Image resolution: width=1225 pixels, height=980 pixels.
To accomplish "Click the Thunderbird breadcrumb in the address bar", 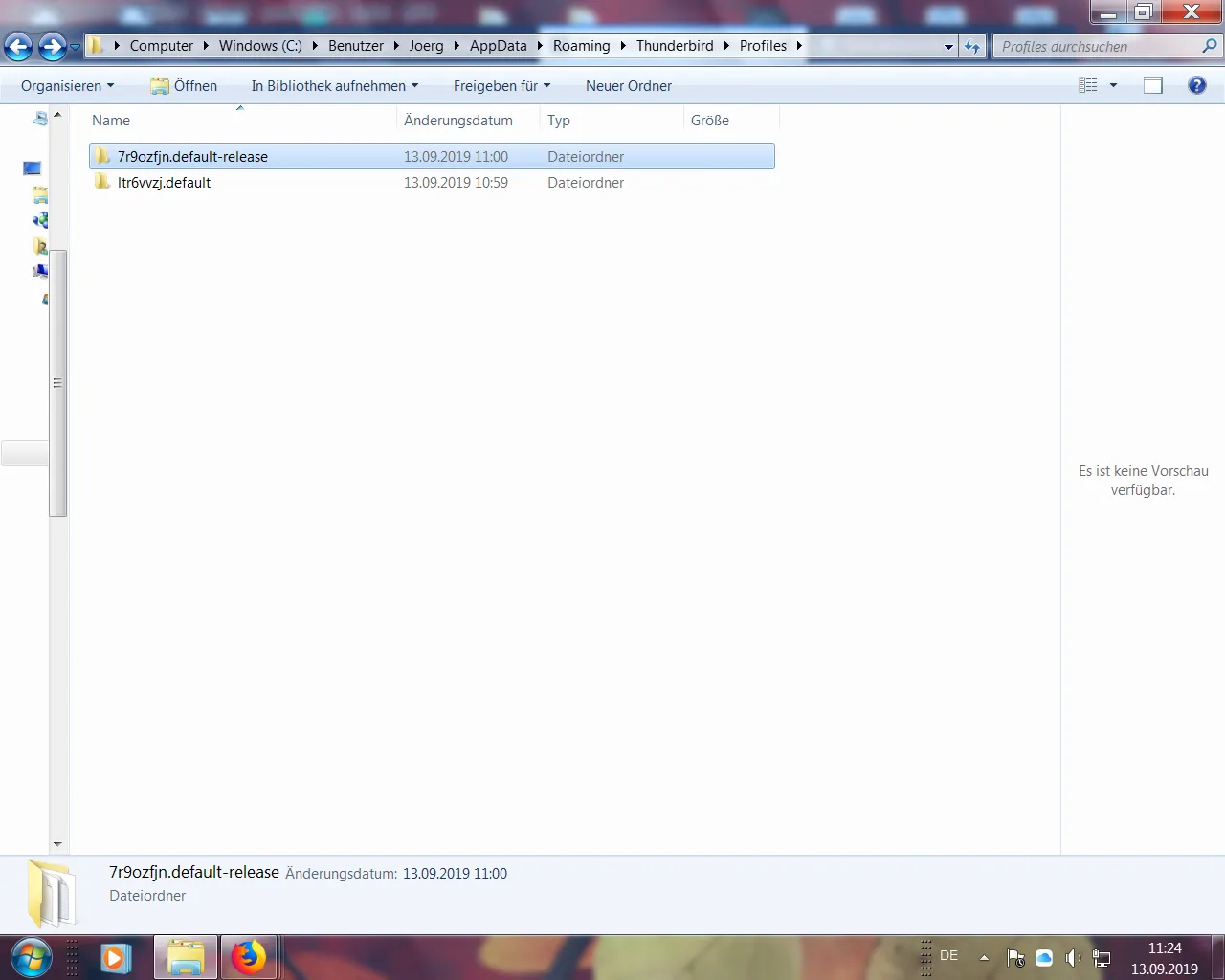I will pos(675,45).
